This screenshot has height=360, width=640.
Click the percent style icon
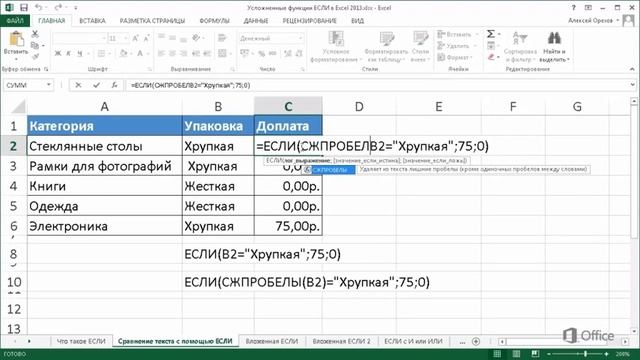point(261,53)
